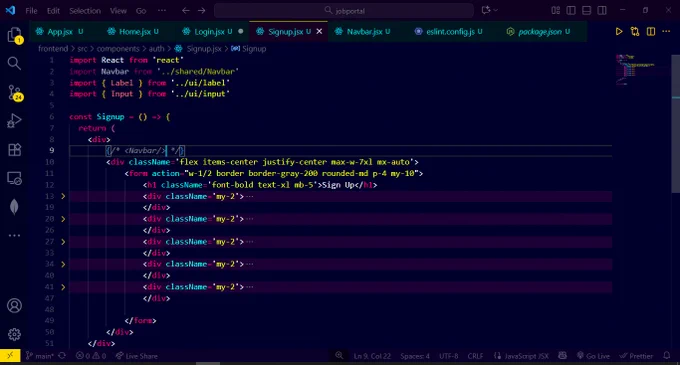Screen dimensions: 680x365
Task: Click the minimap code preview
Action: click(635, 69)
